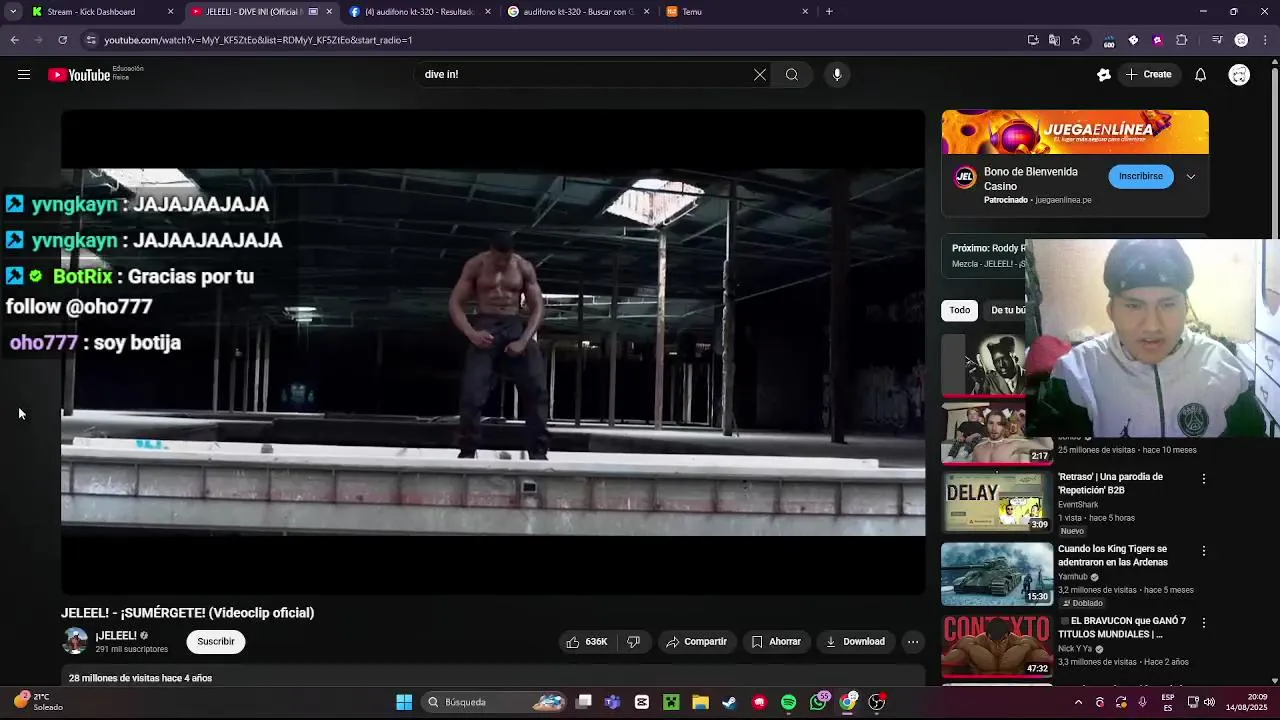
Task: Run search with the magnifier button
Action: click(792, 74)
